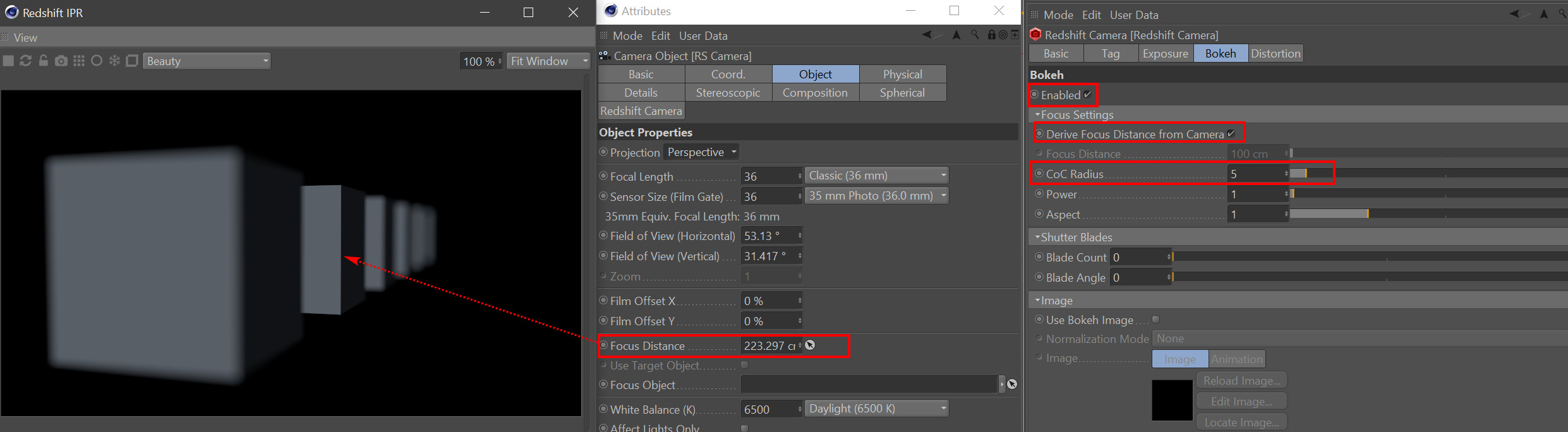The image size is (1568, 432).
Task: Switch to the Exposure tab
Action: tap(1165, 54)
